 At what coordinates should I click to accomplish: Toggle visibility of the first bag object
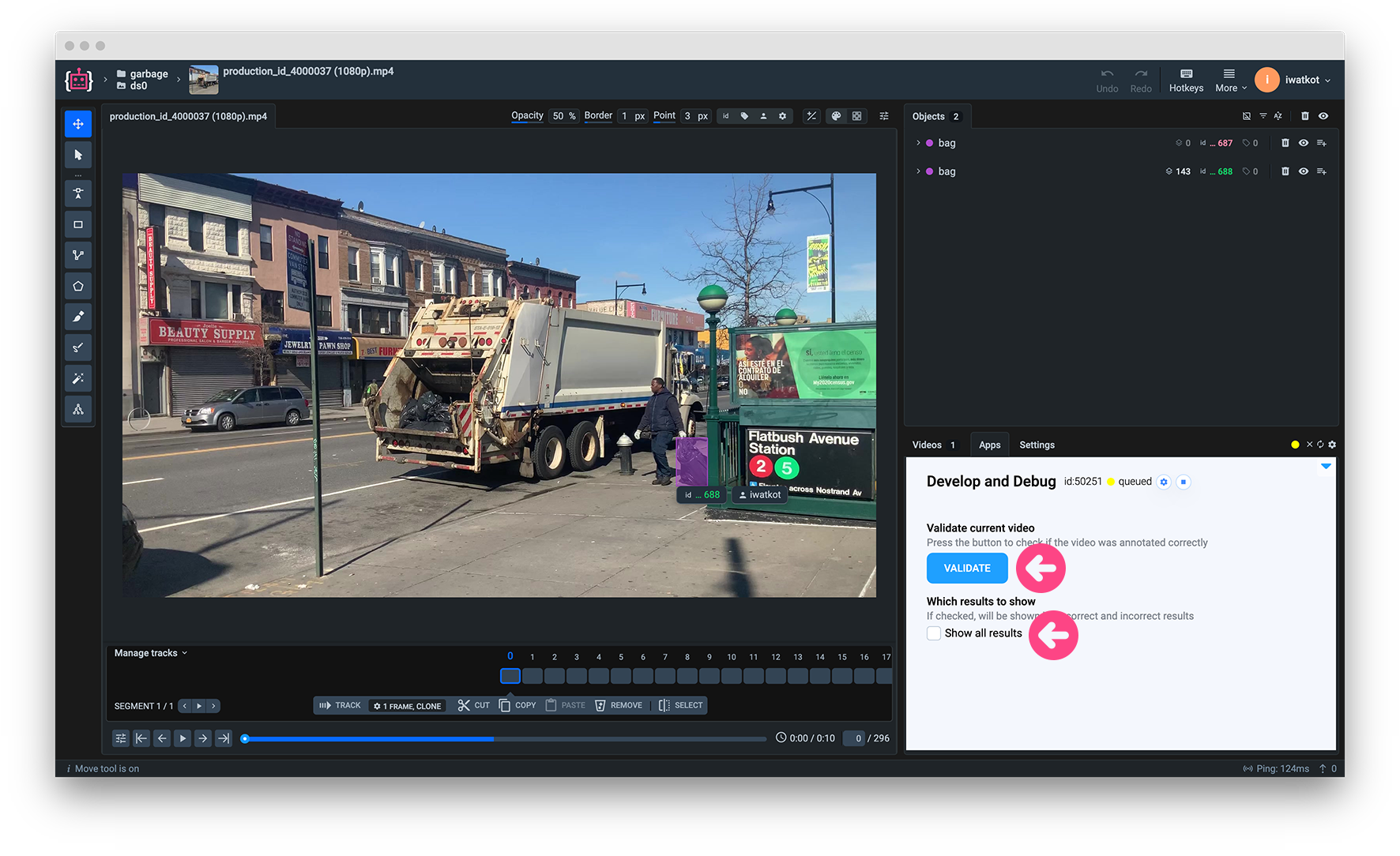point(1303,143)
